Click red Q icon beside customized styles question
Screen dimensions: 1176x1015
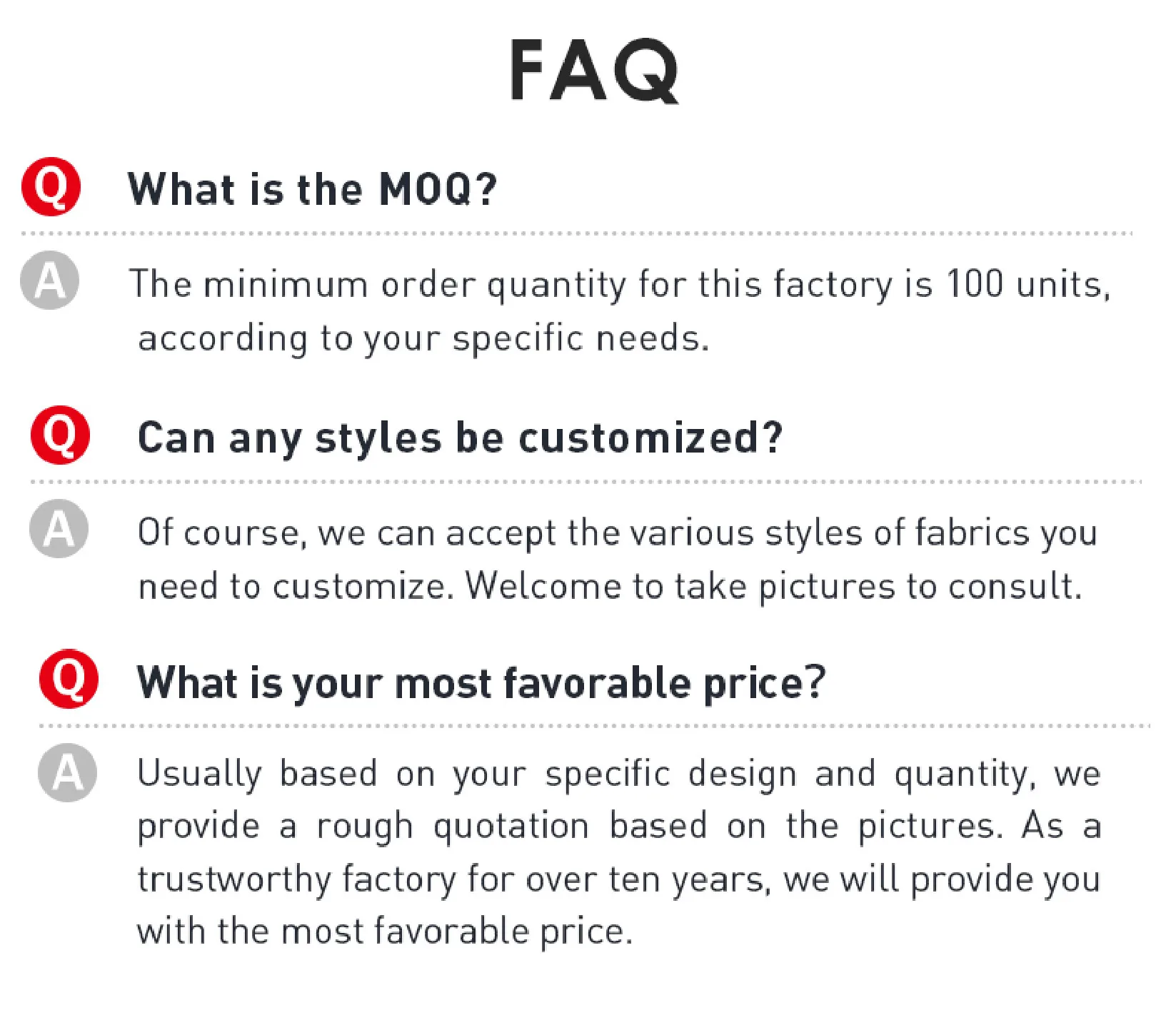[60, 435]
